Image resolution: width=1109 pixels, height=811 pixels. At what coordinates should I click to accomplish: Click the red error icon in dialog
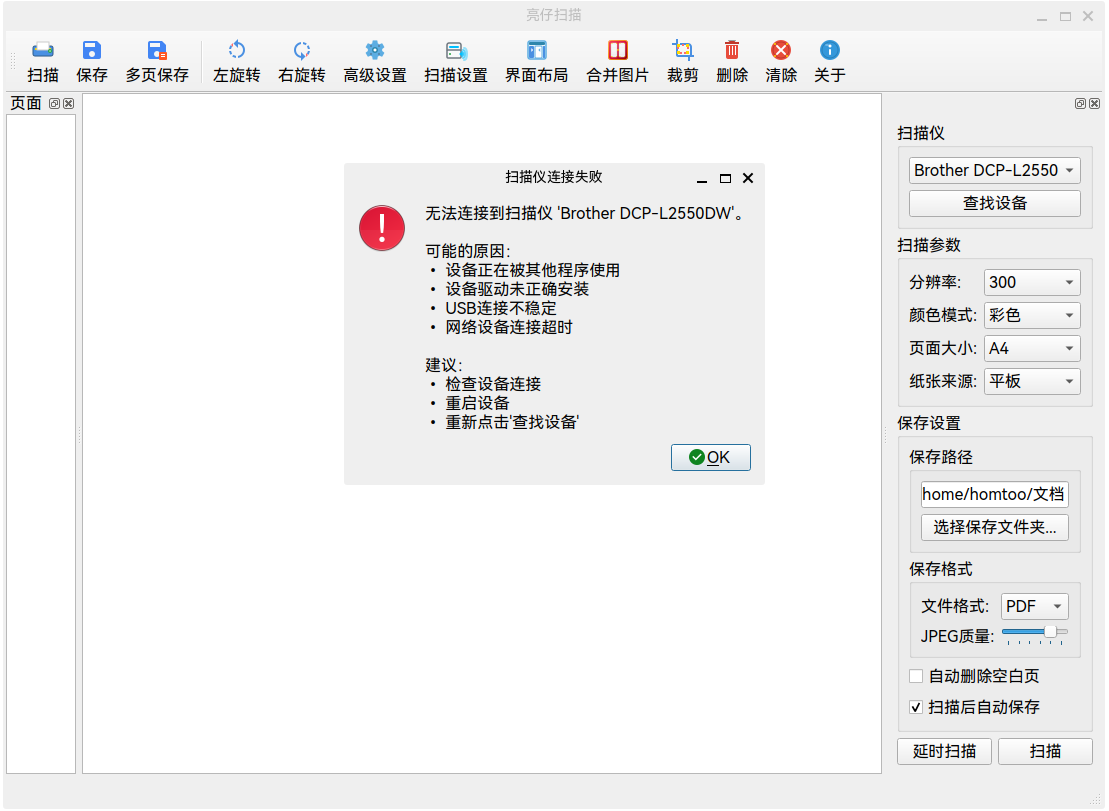pyautogui.click(x=382, y=228)
